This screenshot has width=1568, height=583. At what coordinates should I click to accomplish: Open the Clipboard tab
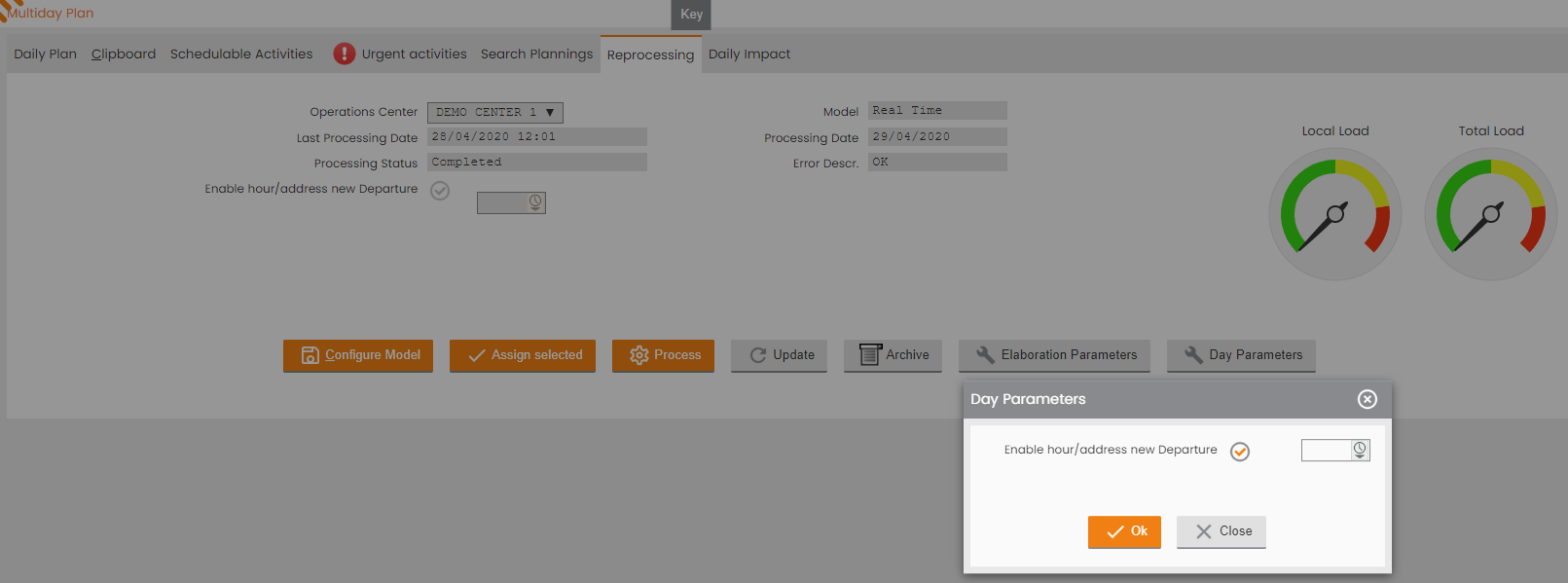pos(124,55)
